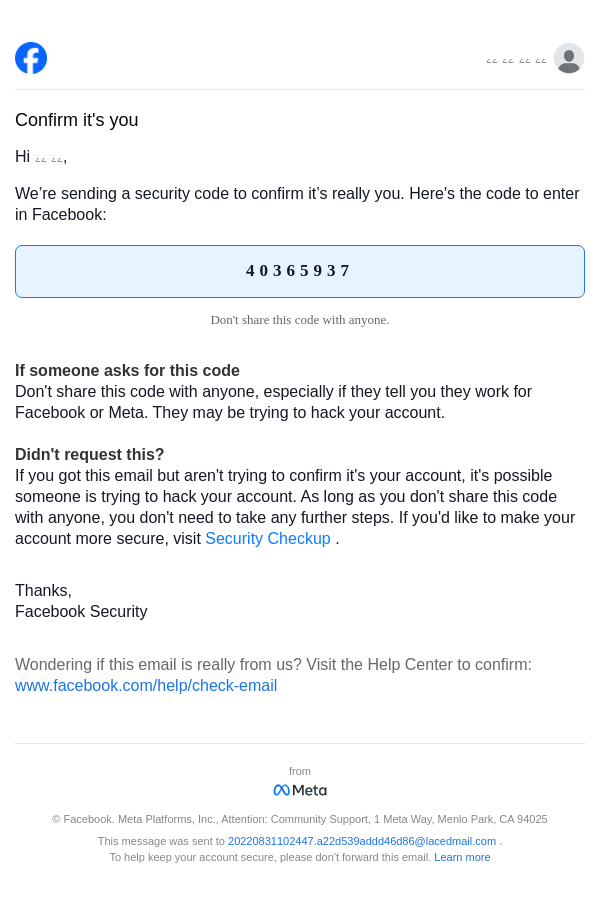Open the Security Checkup link

(x=268, y=539)
